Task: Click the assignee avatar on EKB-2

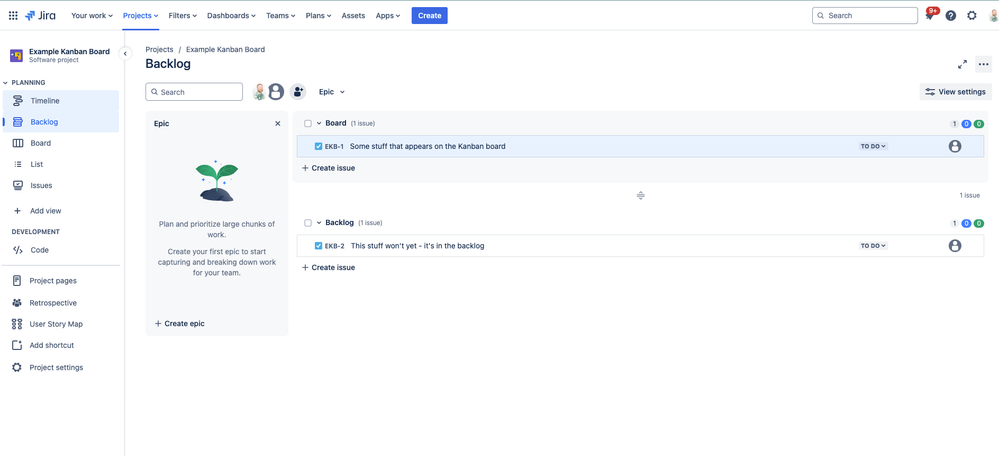Action: click(954, 246)
